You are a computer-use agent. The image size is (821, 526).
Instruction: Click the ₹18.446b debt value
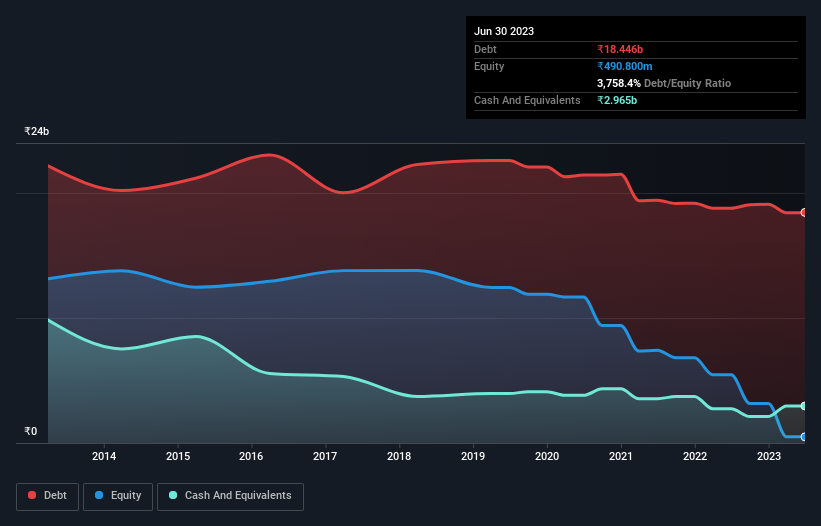(620, 49)
